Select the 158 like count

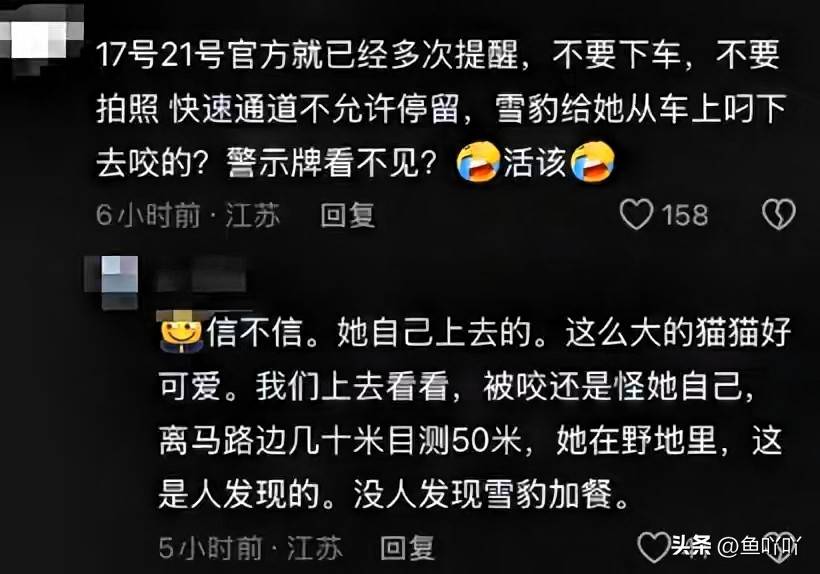tap(685, 215)
